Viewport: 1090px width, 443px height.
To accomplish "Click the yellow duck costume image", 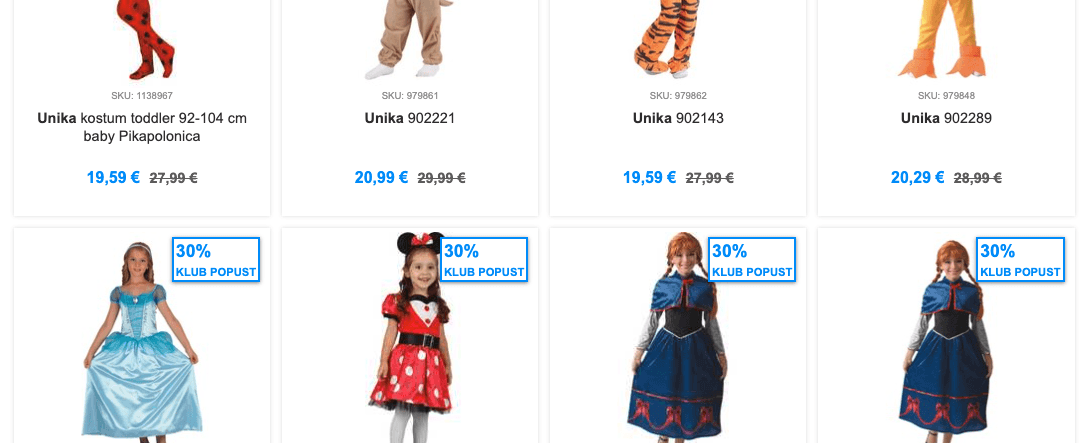I will click(944, 40).
